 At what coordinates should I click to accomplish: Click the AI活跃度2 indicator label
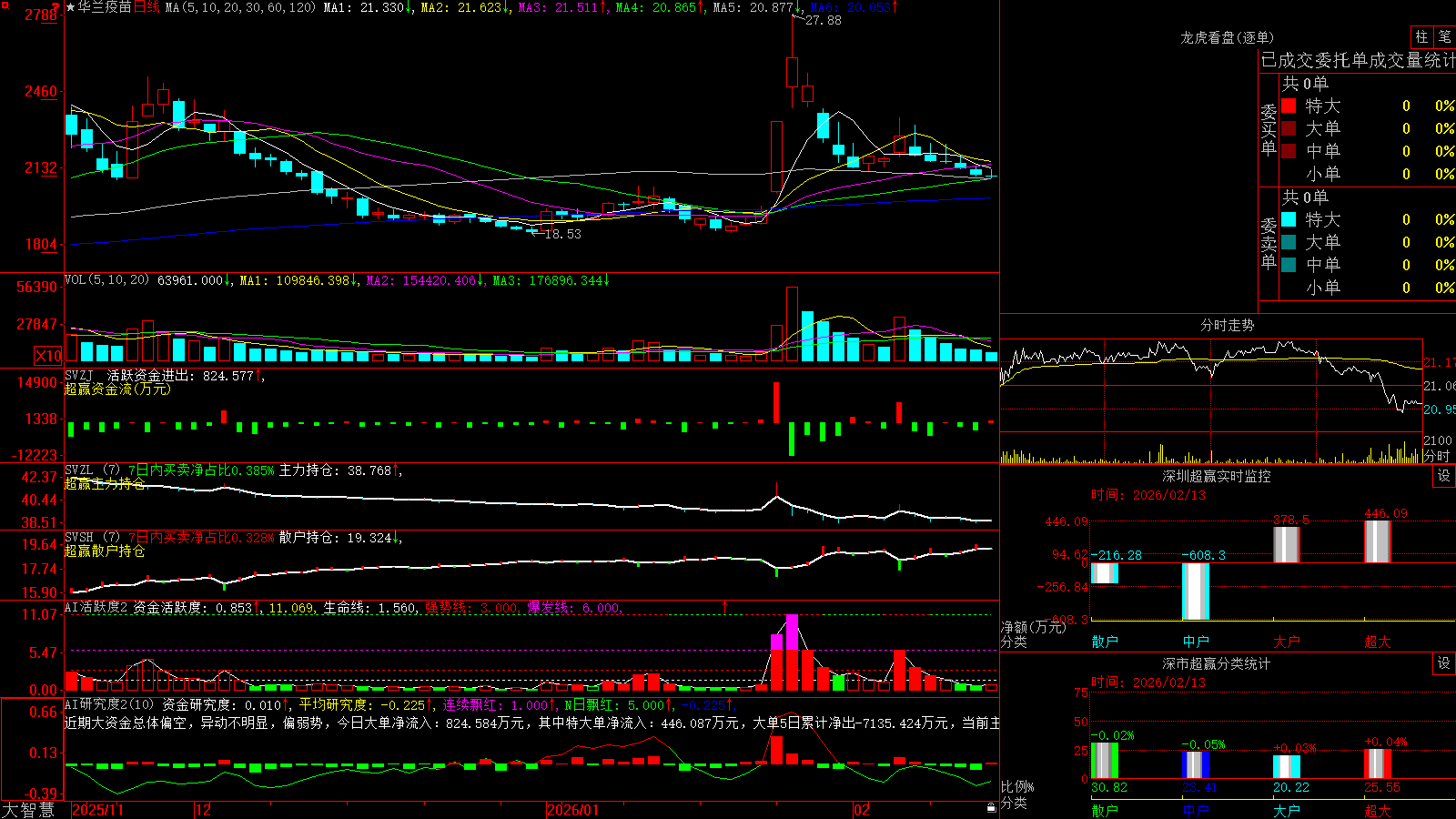(96, 607)
